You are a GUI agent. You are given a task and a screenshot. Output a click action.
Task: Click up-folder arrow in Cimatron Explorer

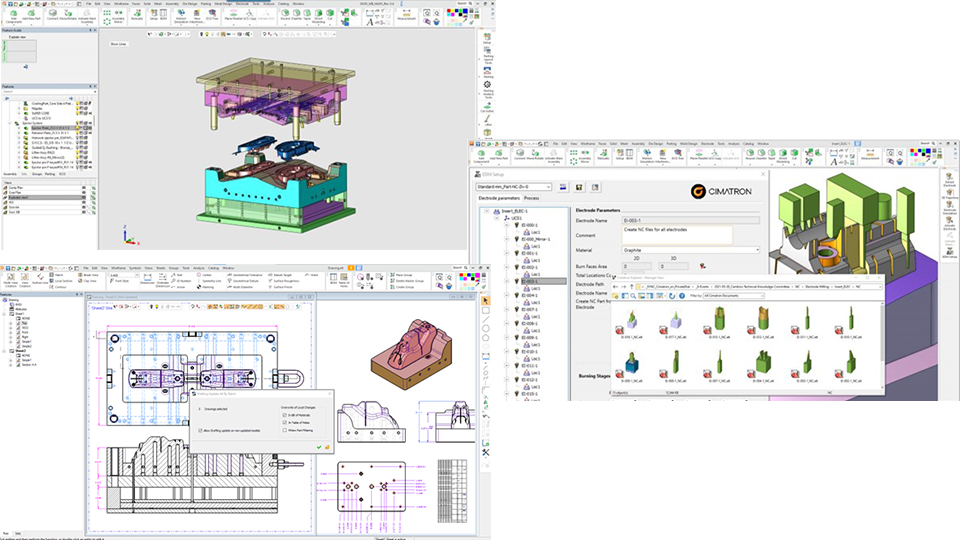coord(632,287)
